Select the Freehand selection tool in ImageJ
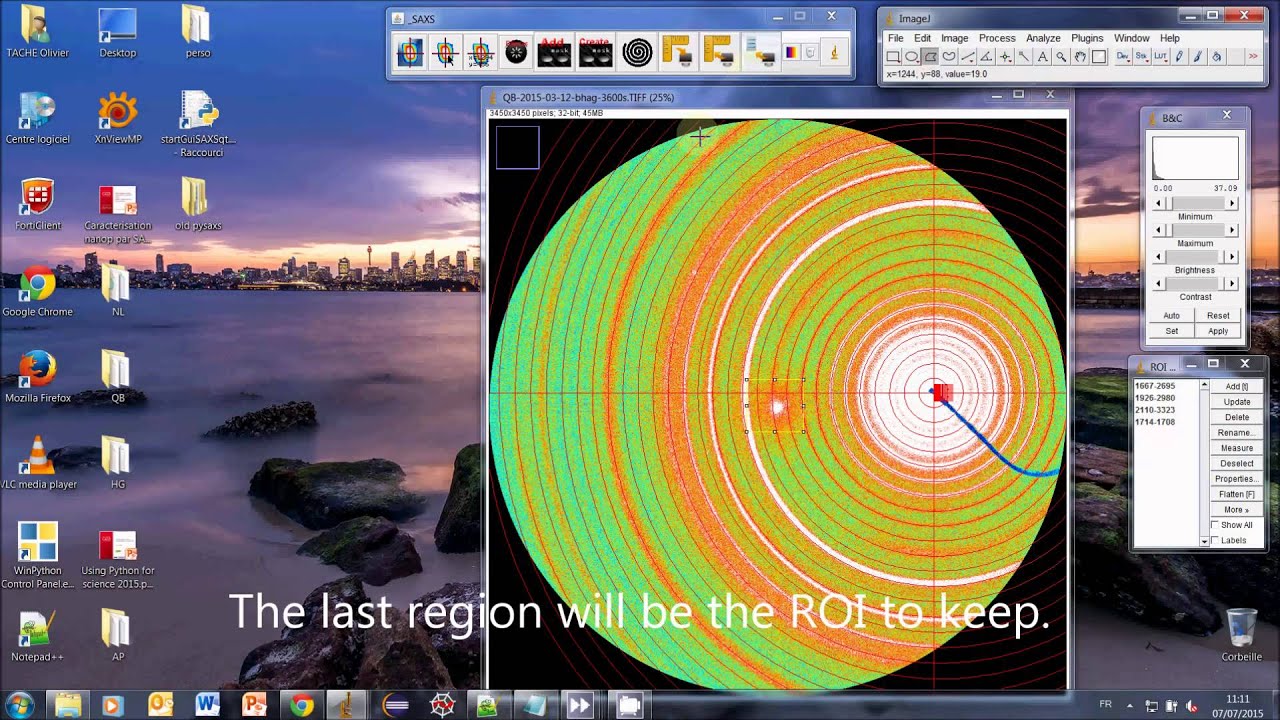This screenshot has height=720, width=1280. (x=949, y=57)
